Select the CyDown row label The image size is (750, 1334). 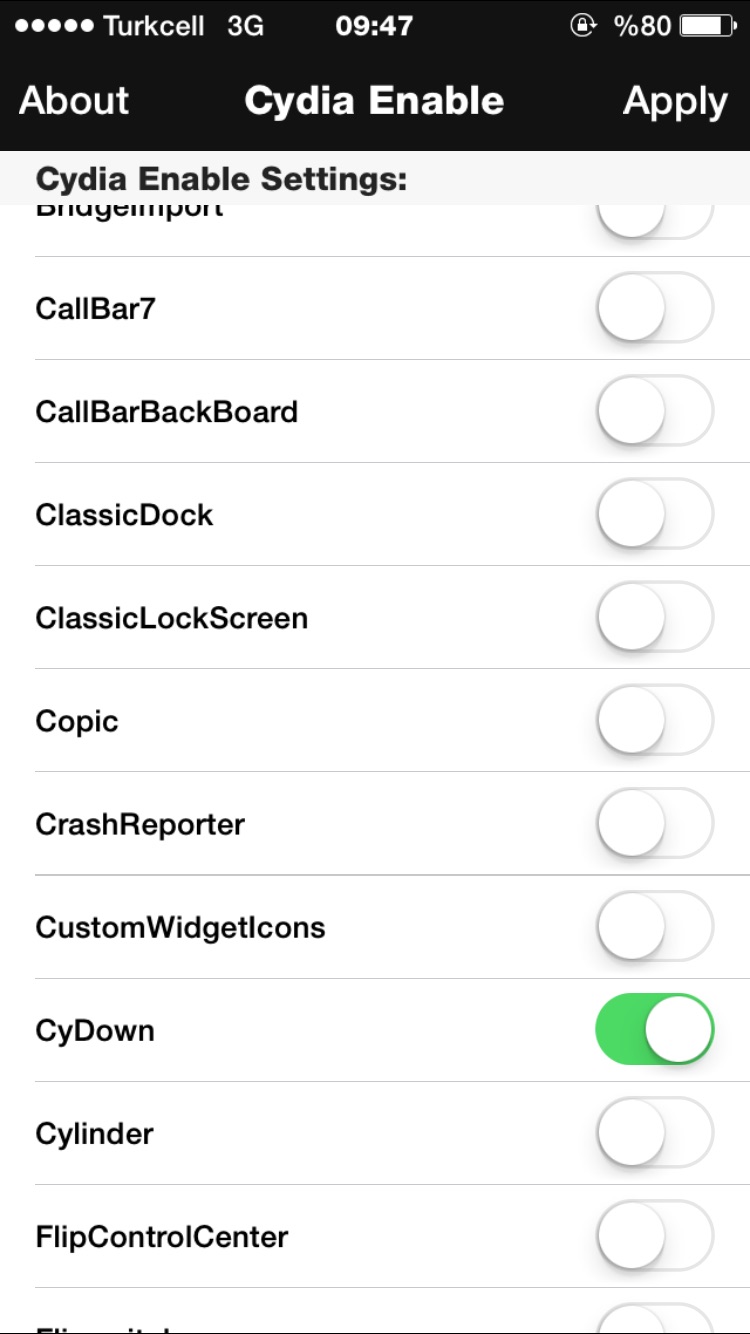tap(95, 1031)
